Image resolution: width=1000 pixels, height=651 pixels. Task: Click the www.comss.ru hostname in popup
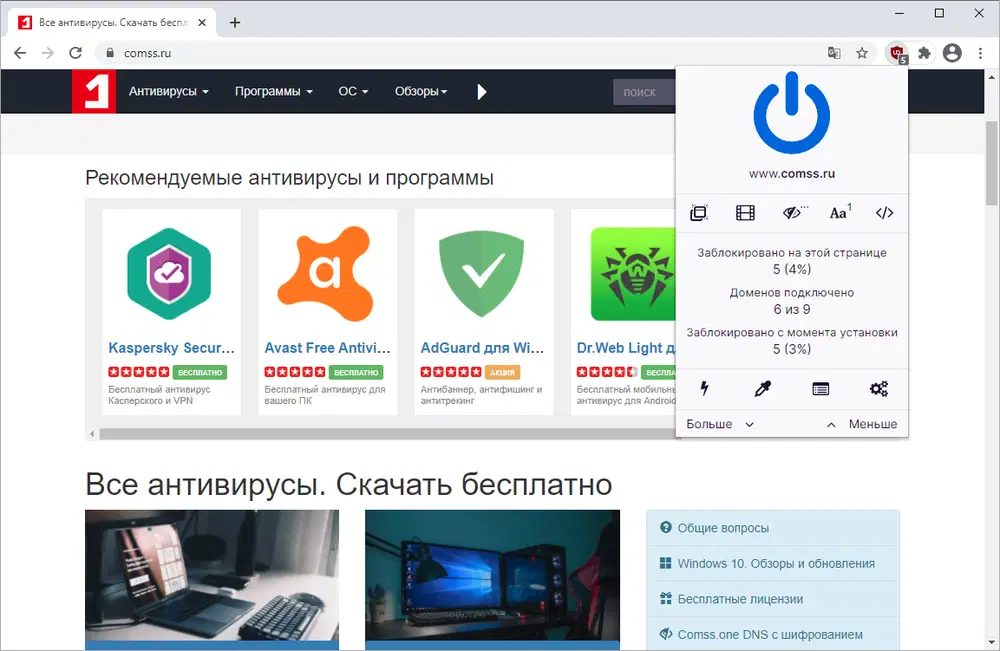pos(791,173)
